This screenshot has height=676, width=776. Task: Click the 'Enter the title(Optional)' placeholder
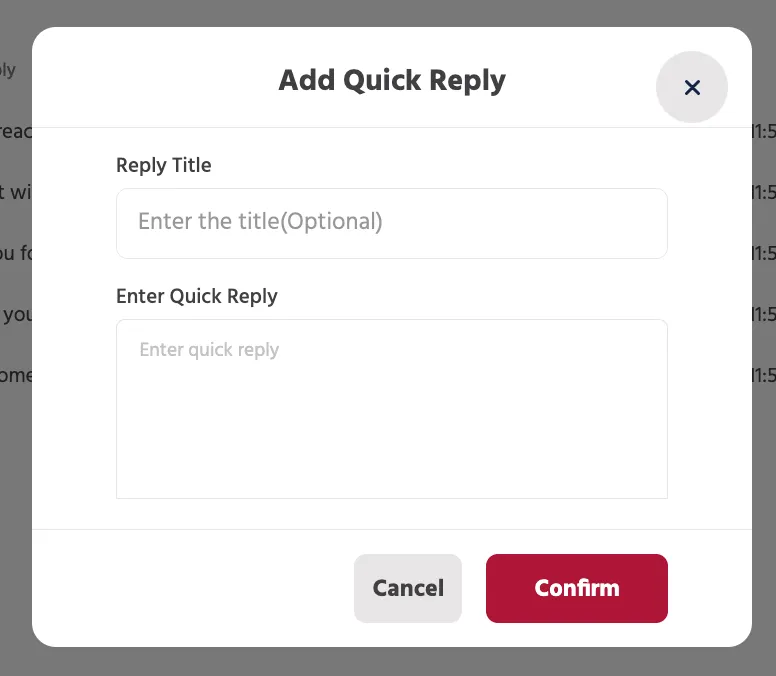click(260, 221)
